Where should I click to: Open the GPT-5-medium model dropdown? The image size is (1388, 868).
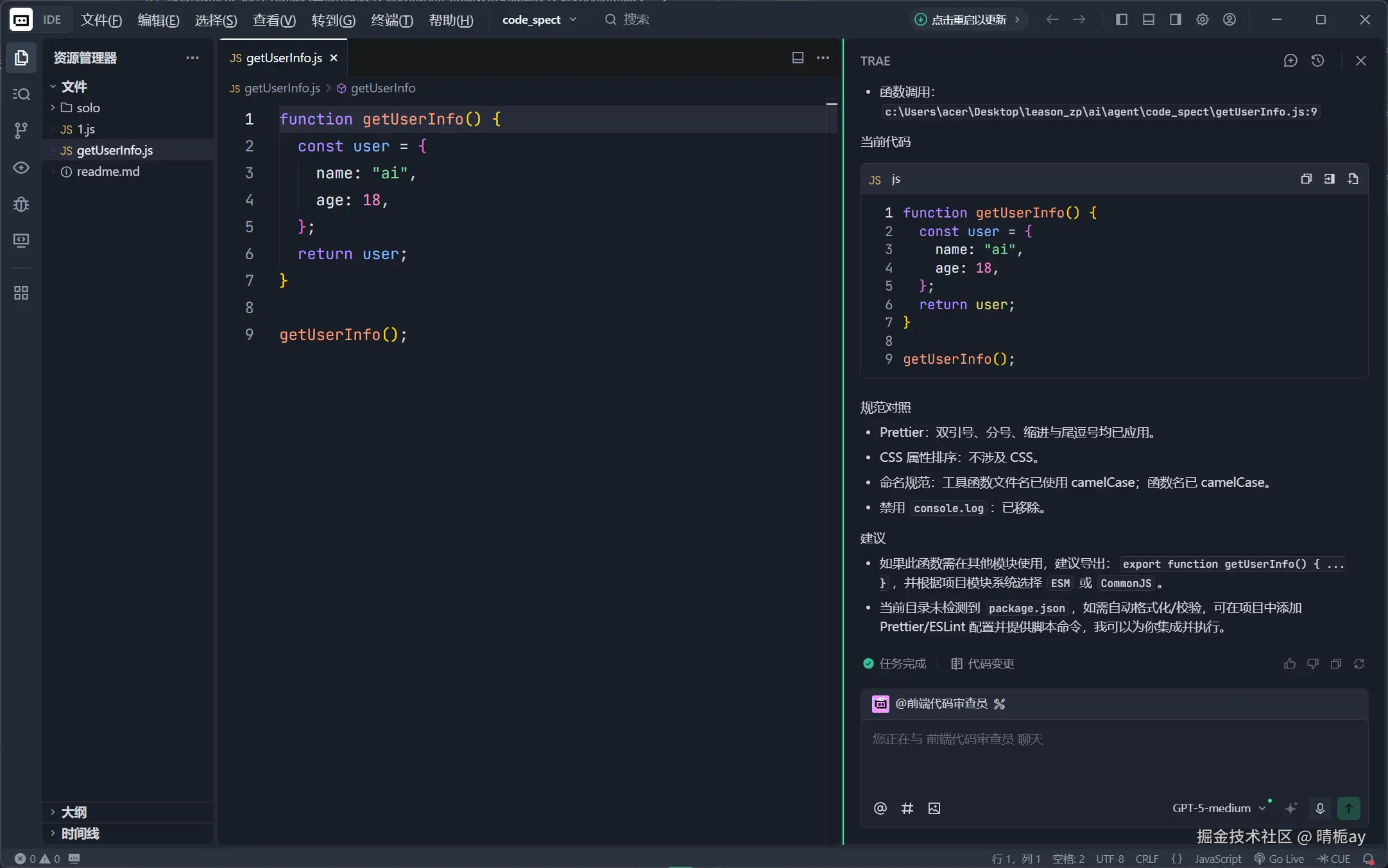coord(1218,808)
